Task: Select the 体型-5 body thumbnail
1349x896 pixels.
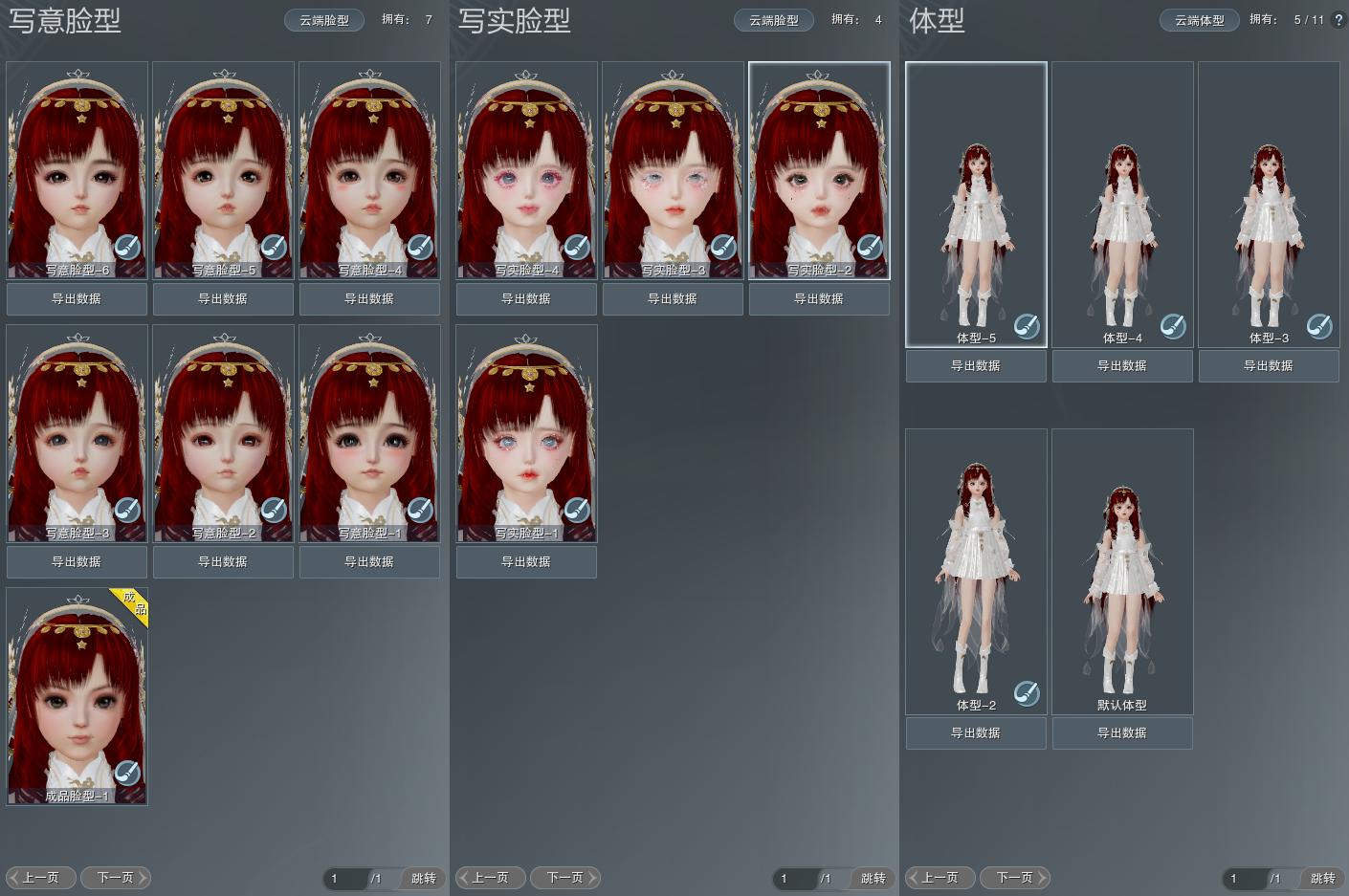Action: [x=976, y=204]
